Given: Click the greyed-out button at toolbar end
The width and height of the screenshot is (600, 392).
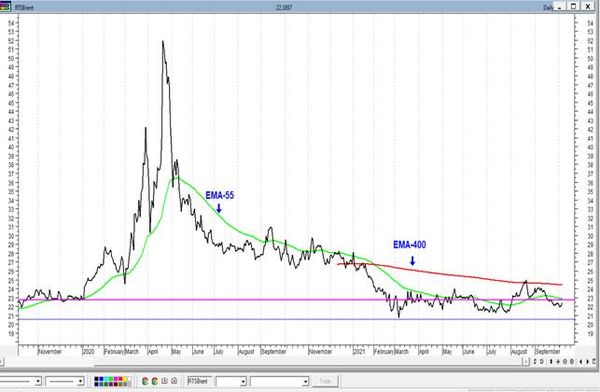Looking at the screenshot, I should pyautogui.click(x=325, y=381).
